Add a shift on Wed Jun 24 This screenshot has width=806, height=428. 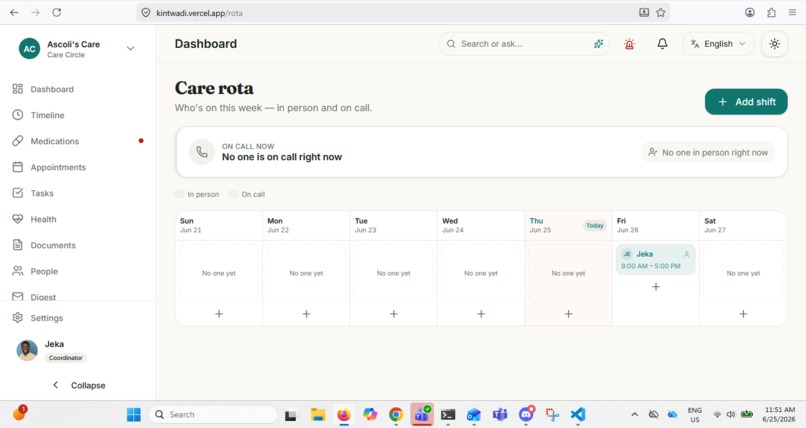pyautogui.click(x=481, y=314)
